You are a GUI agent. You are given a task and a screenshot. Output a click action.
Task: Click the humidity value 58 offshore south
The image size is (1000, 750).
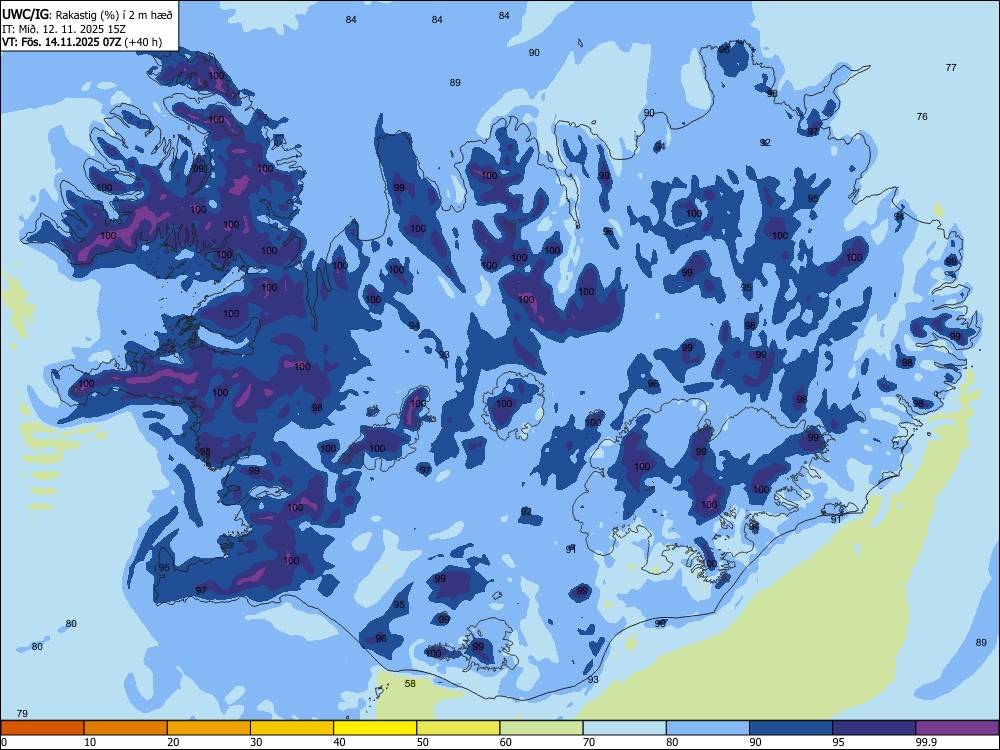410,684
